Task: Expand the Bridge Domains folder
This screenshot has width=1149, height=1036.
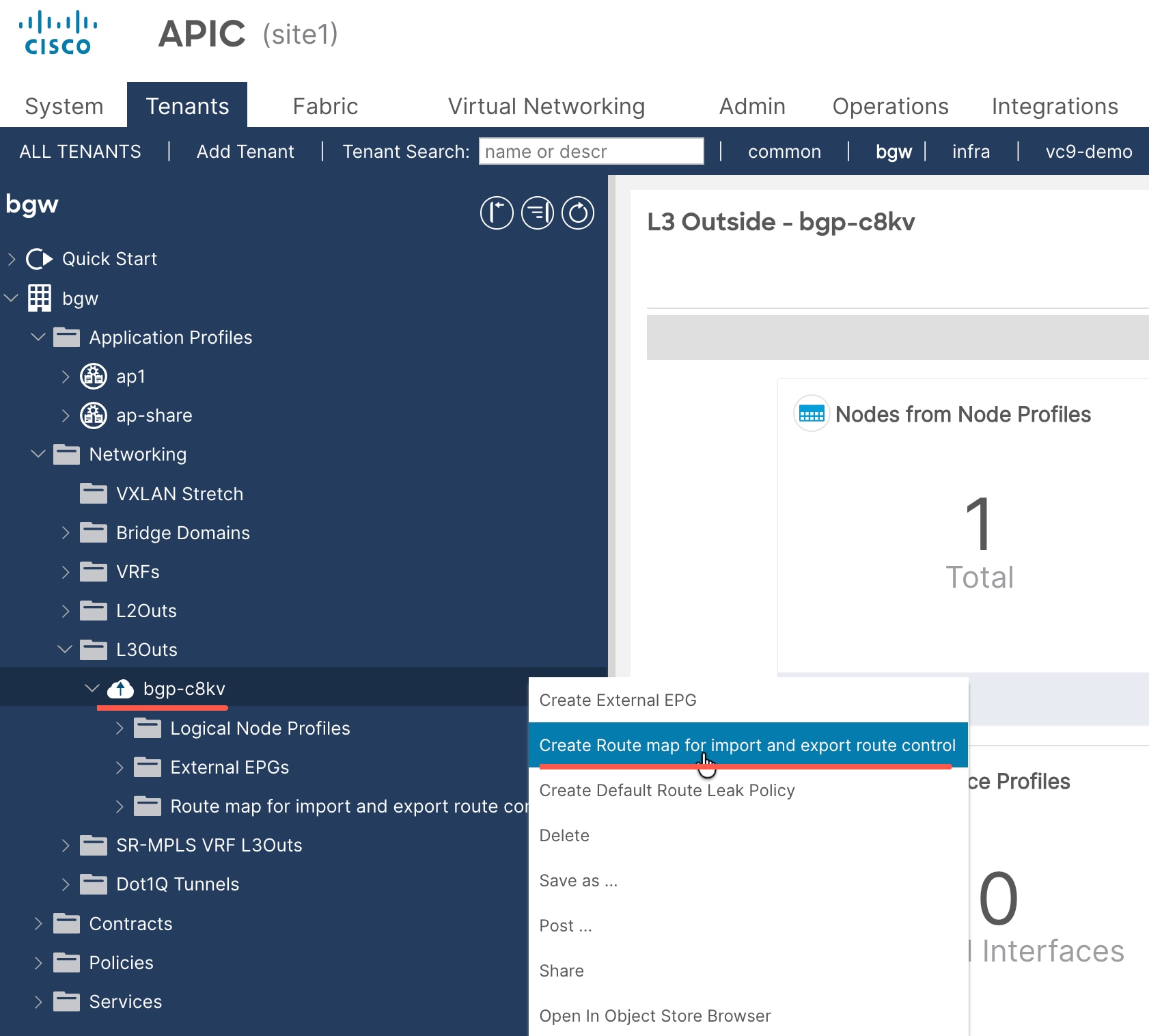Action: [66, 532]
